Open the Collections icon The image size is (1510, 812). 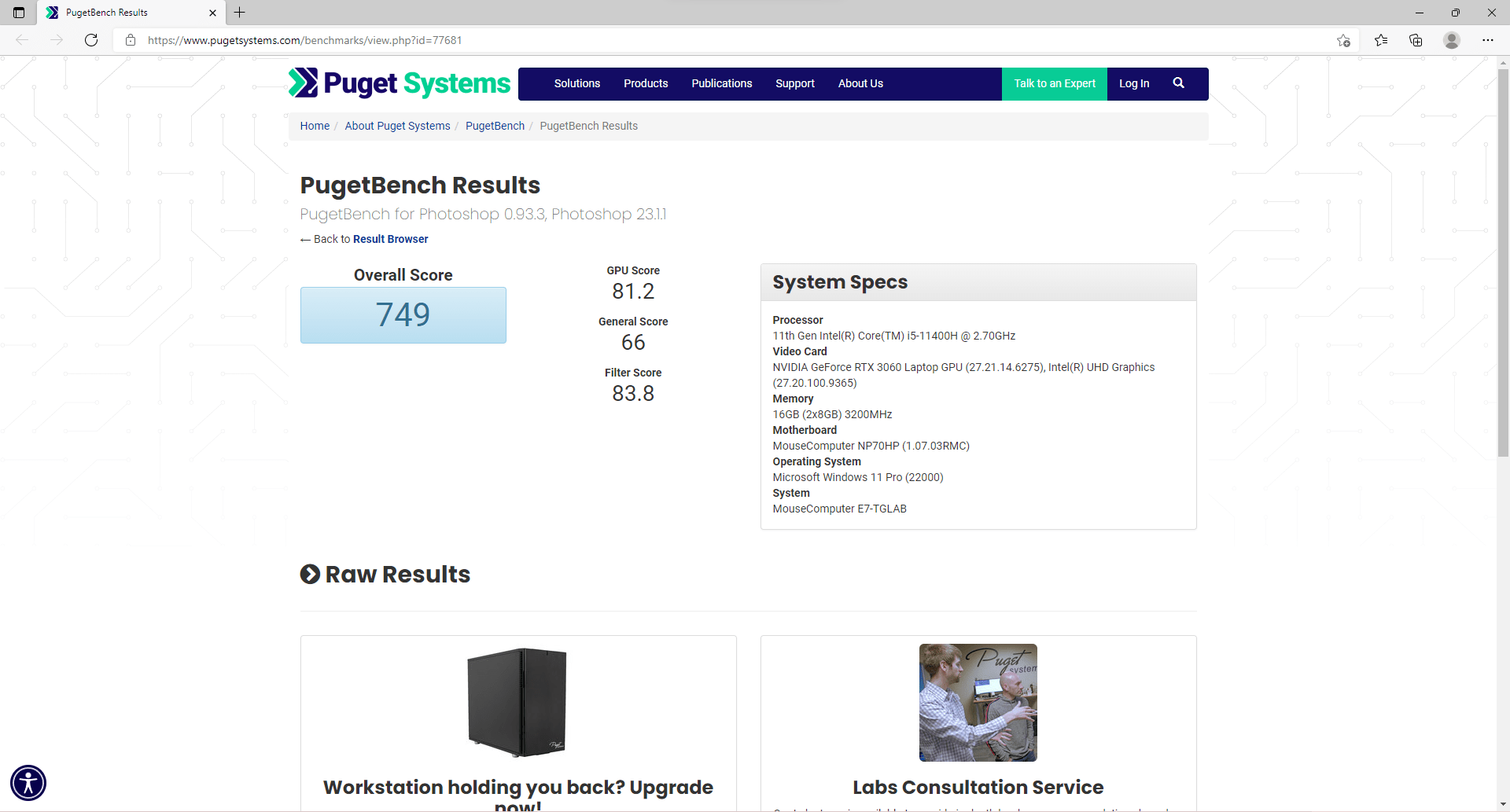(1416, 40)
